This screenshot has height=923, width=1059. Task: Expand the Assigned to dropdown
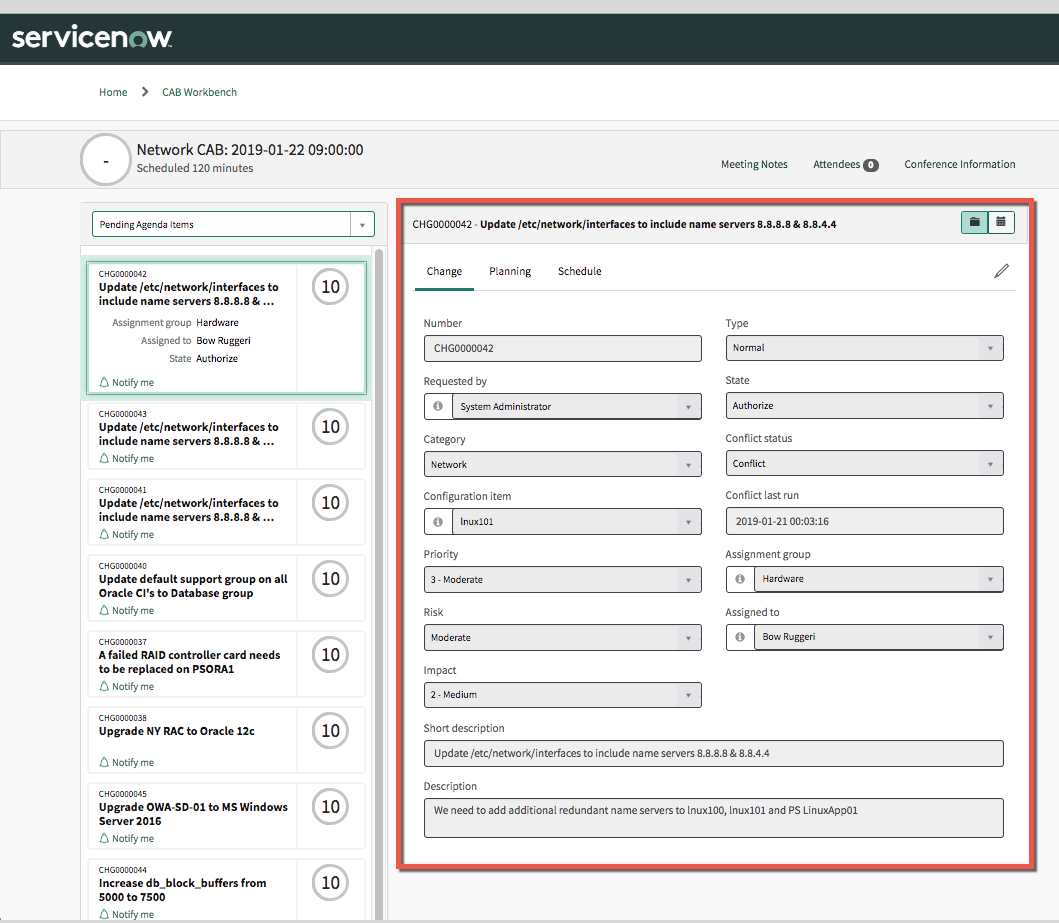click(x=879, y=637)
